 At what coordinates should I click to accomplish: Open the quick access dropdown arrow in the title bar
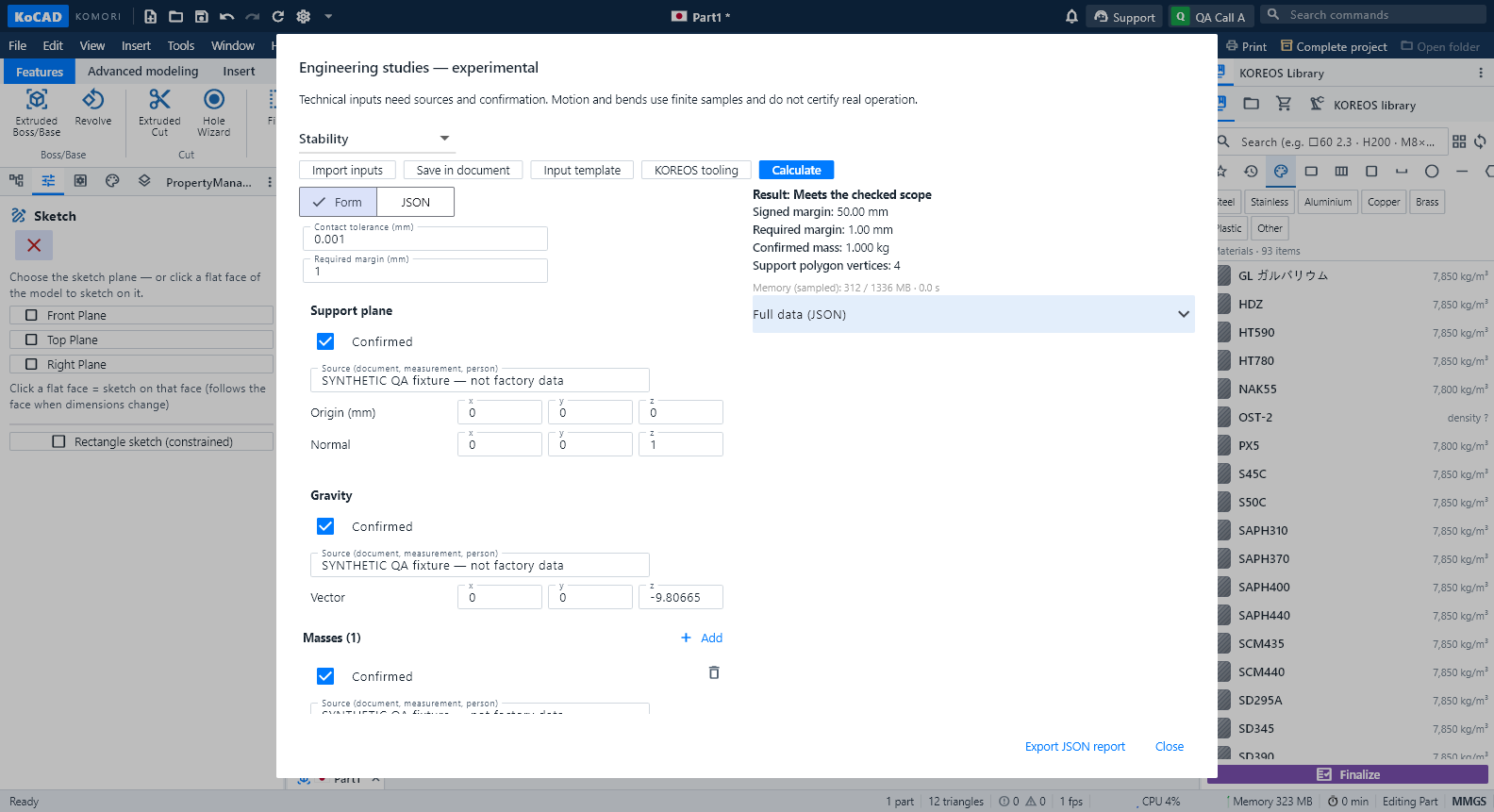click(x=328, y=16)
